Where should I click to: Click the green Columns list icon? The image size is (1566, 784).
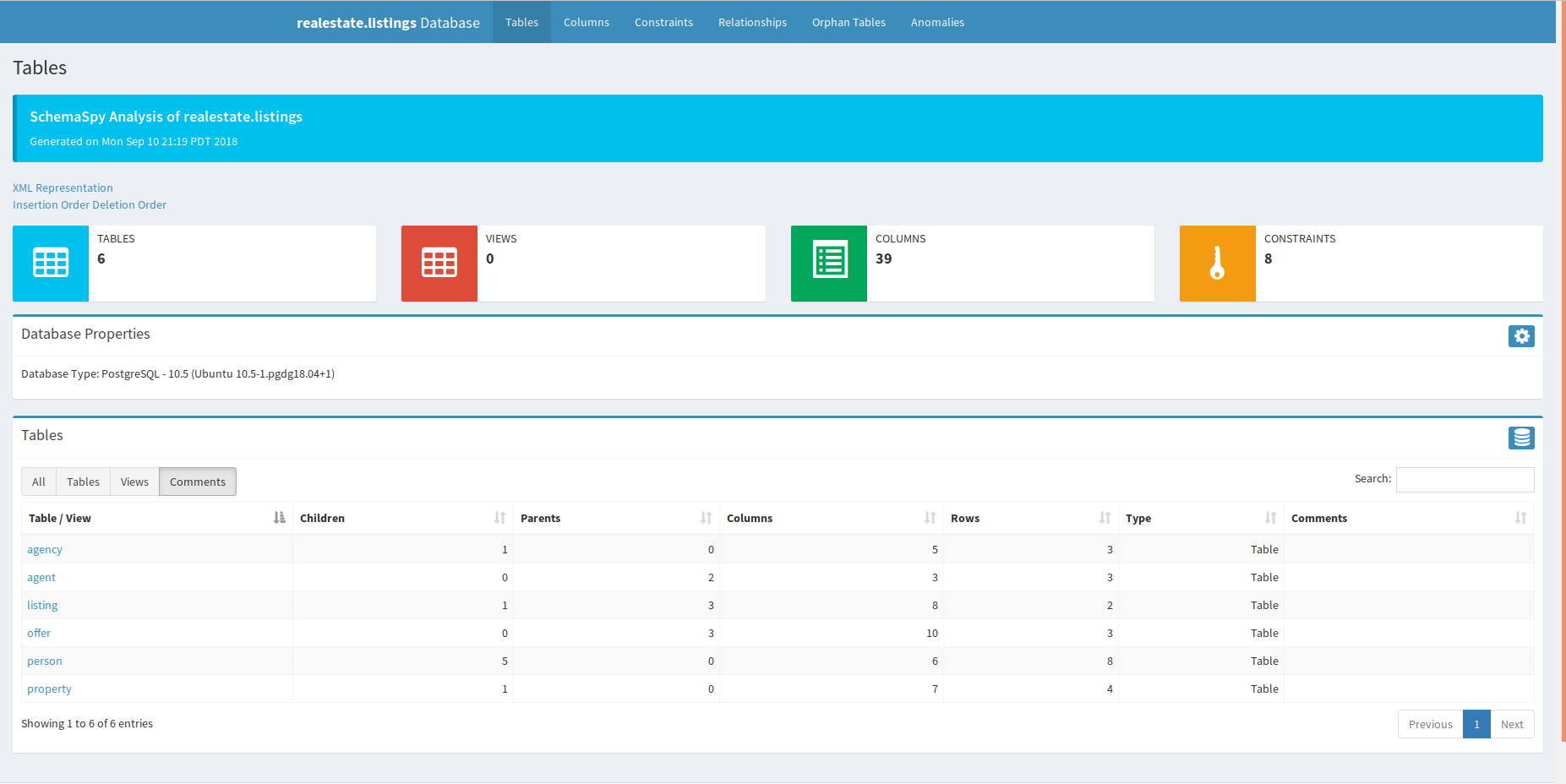(829, 263)
